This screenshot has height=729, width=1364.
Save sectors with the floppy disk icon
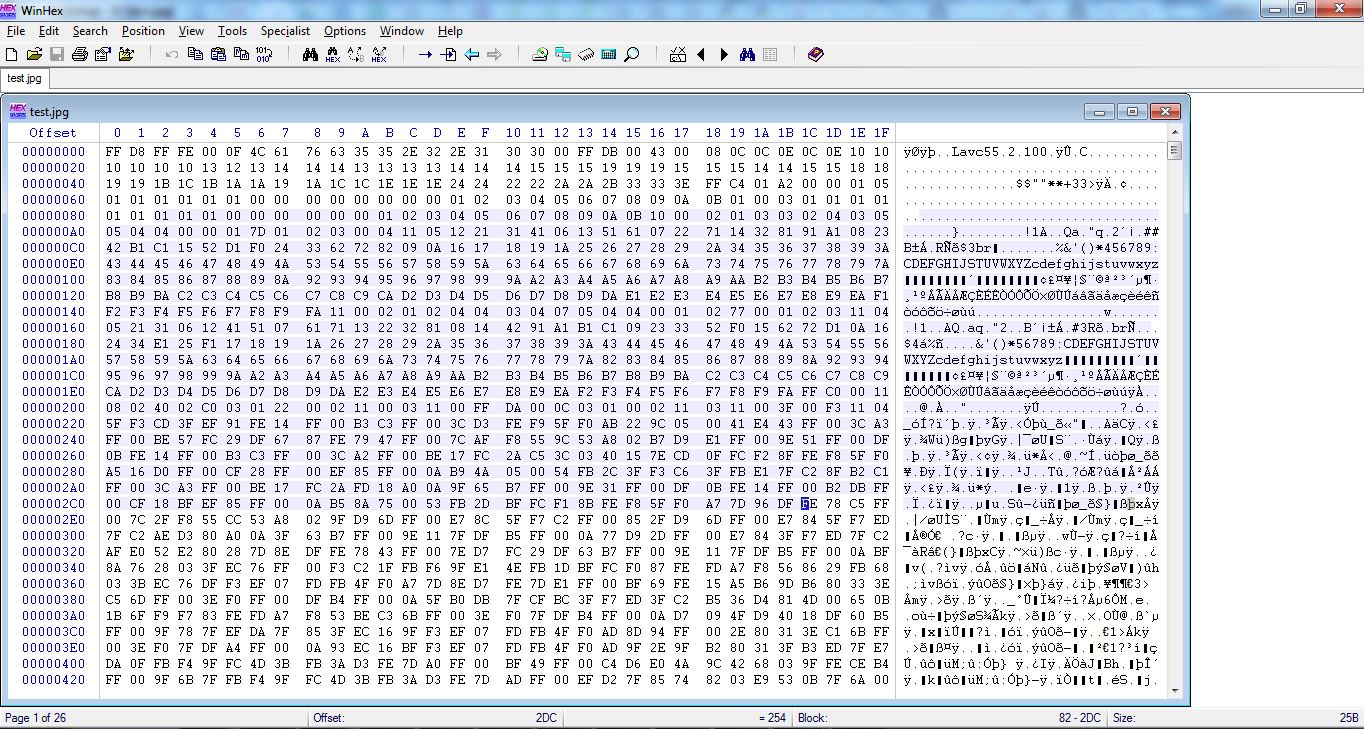coord(57,54)
